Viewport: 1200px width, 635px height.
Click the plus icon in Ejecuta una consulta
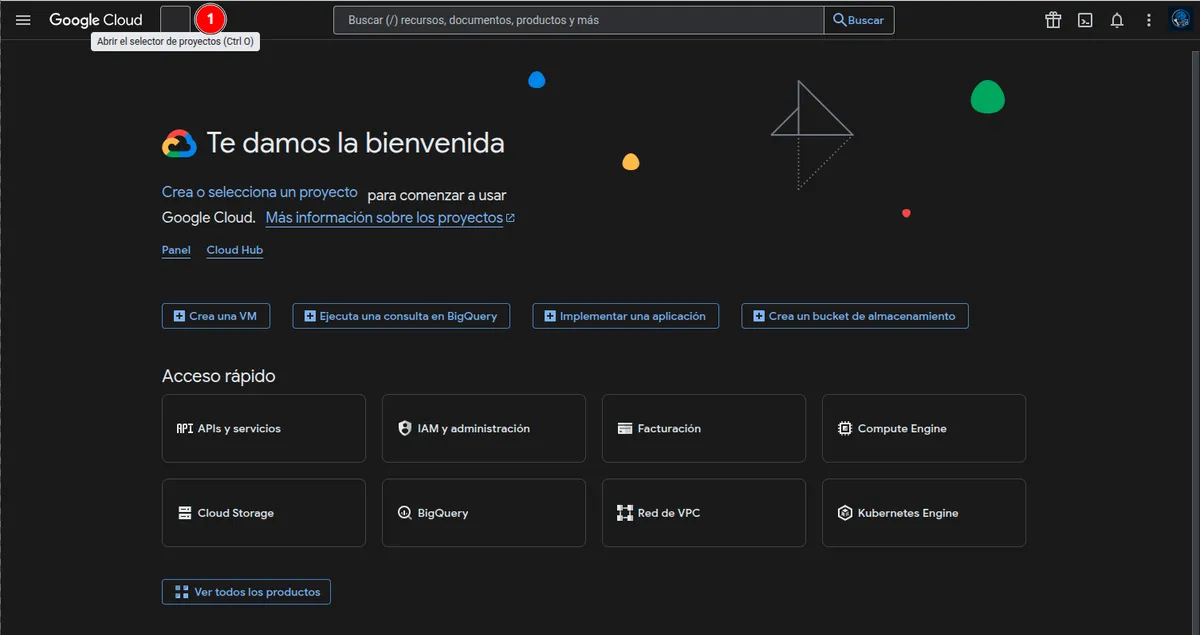tap(310, 316)
